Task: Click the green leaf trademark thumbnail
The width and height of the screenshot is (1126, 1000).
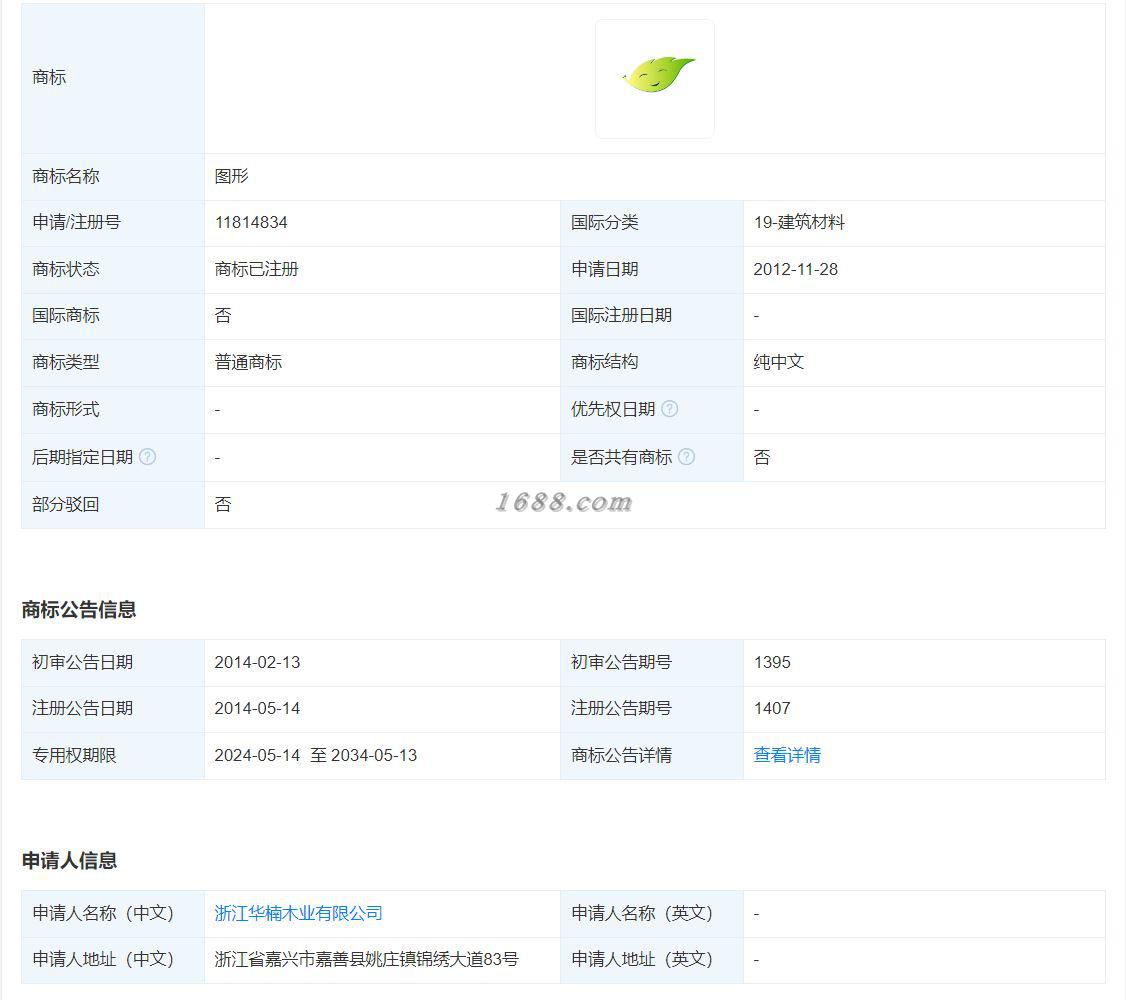Action: pos(655,78)
